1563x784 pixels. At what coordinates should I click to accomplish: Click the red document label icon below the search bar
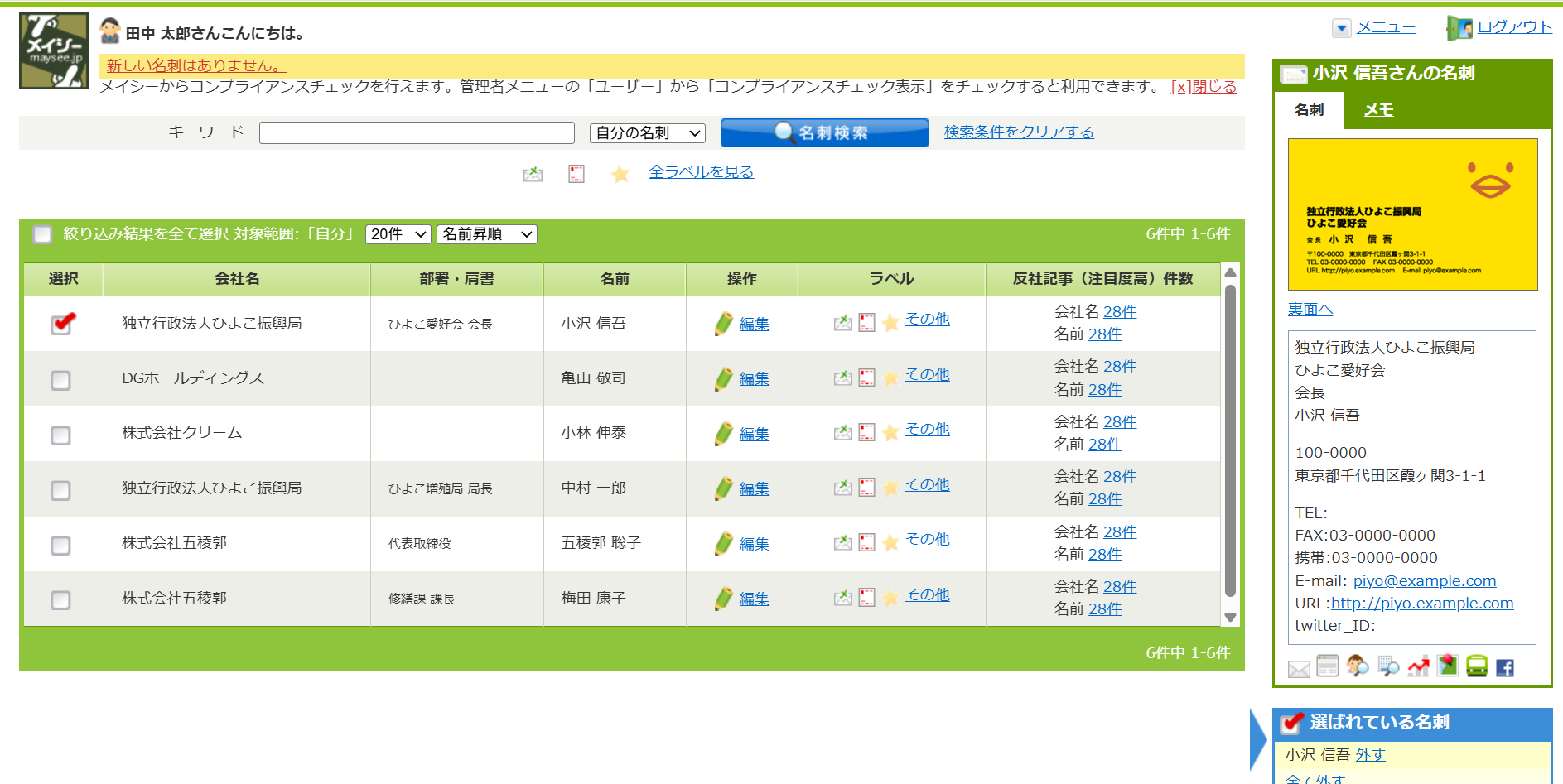[x=576, y=174]
